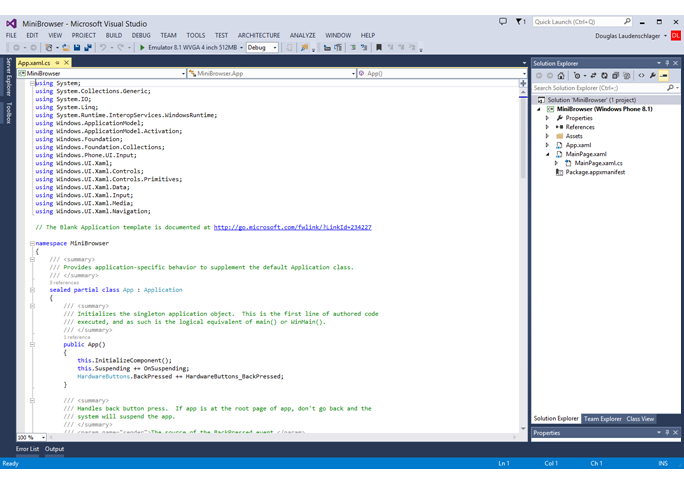Click the Douglas Laudenschlager account name
This screenshot has height=484, width=684.
[628, 36]
